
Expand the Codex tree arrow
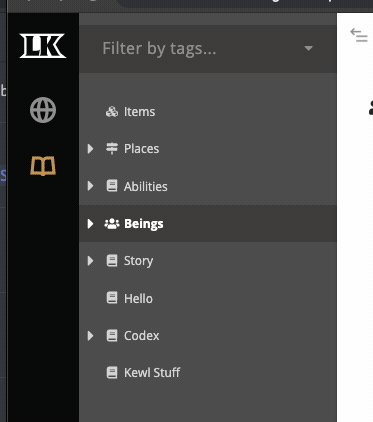90,336
